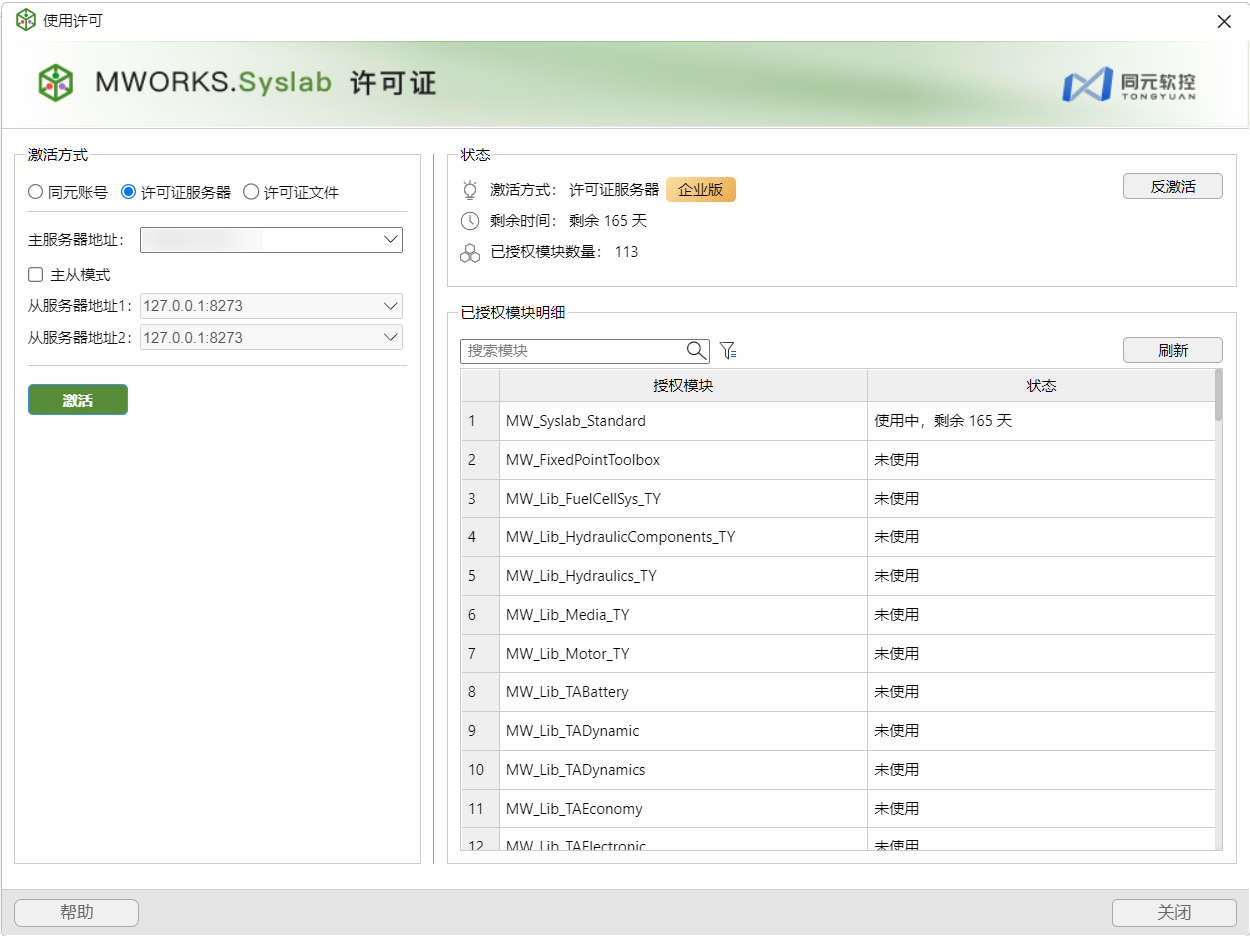The width and height of the screenshot is (1250, 936).
Task: Select the 同元账号 radio option
Action: tap(36, 192)
